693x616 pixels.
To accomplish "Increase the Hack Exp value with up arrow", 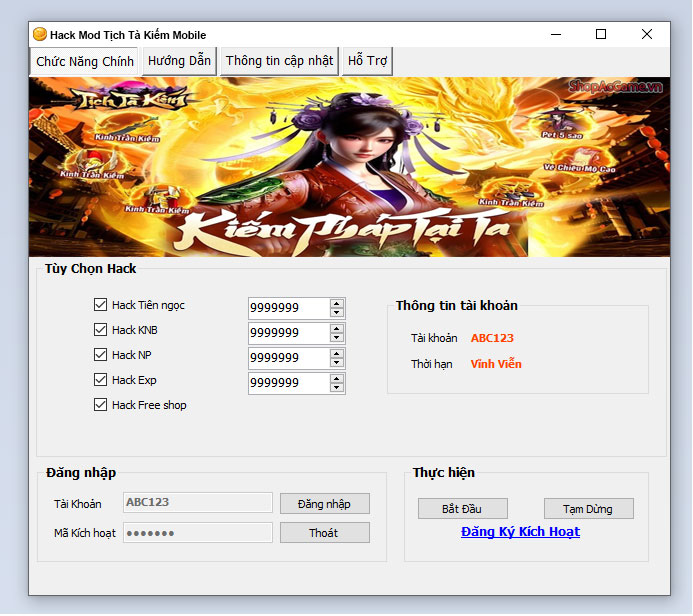I will [337, 379].
